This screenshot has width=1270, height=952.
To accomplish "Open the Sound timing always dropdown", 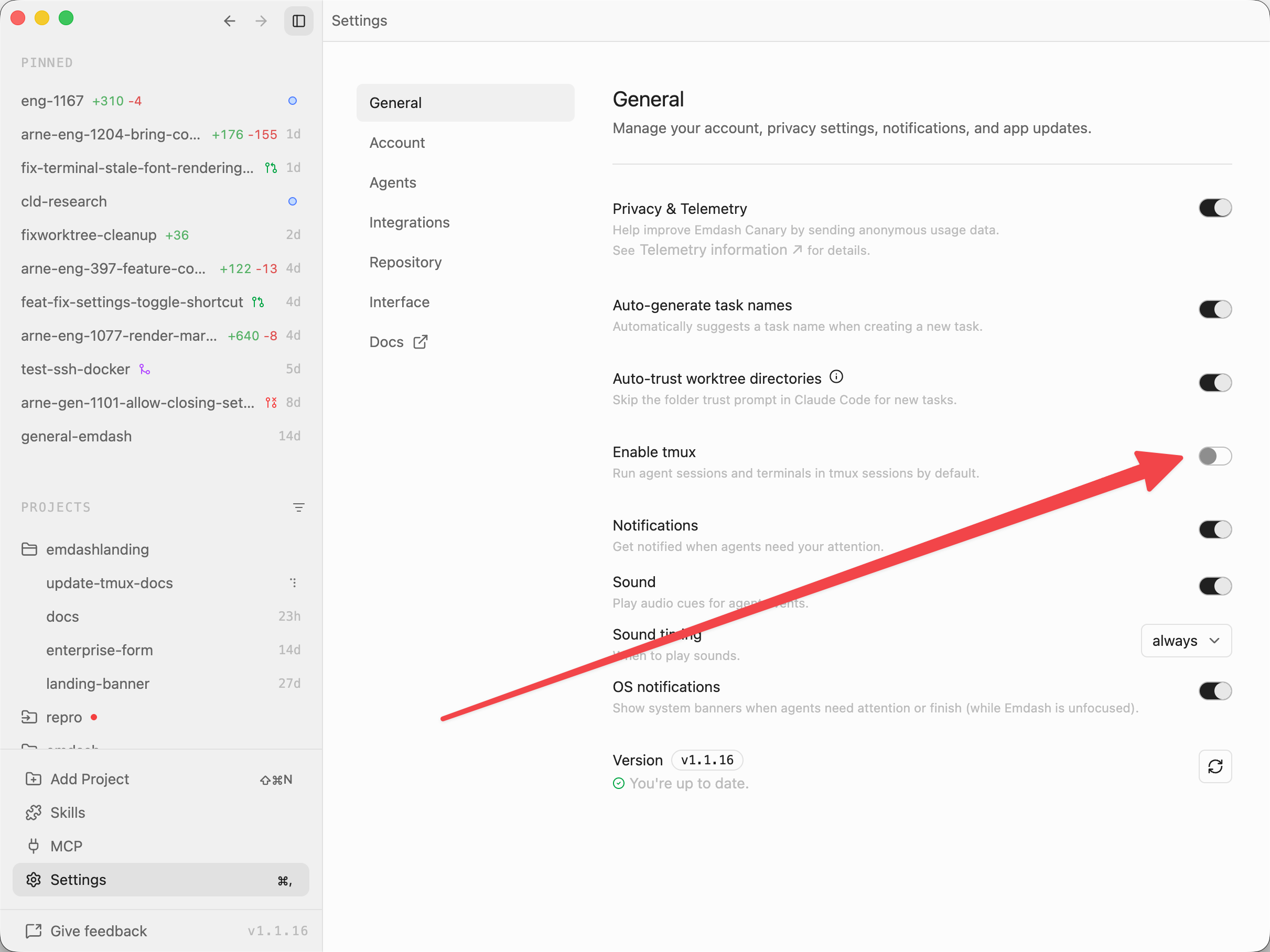I will (x=1186, y=641).
